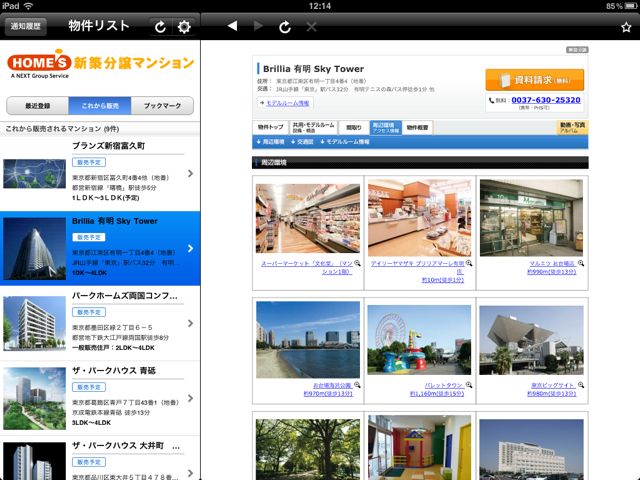Open the パレットタウン caption link
Screen dimensions: 640x480
pyautogui.click(x=437, y=389)
